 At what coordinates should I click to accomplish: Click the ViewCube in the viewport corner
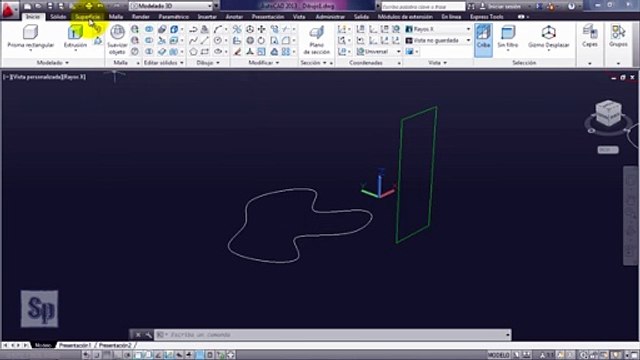608,113
